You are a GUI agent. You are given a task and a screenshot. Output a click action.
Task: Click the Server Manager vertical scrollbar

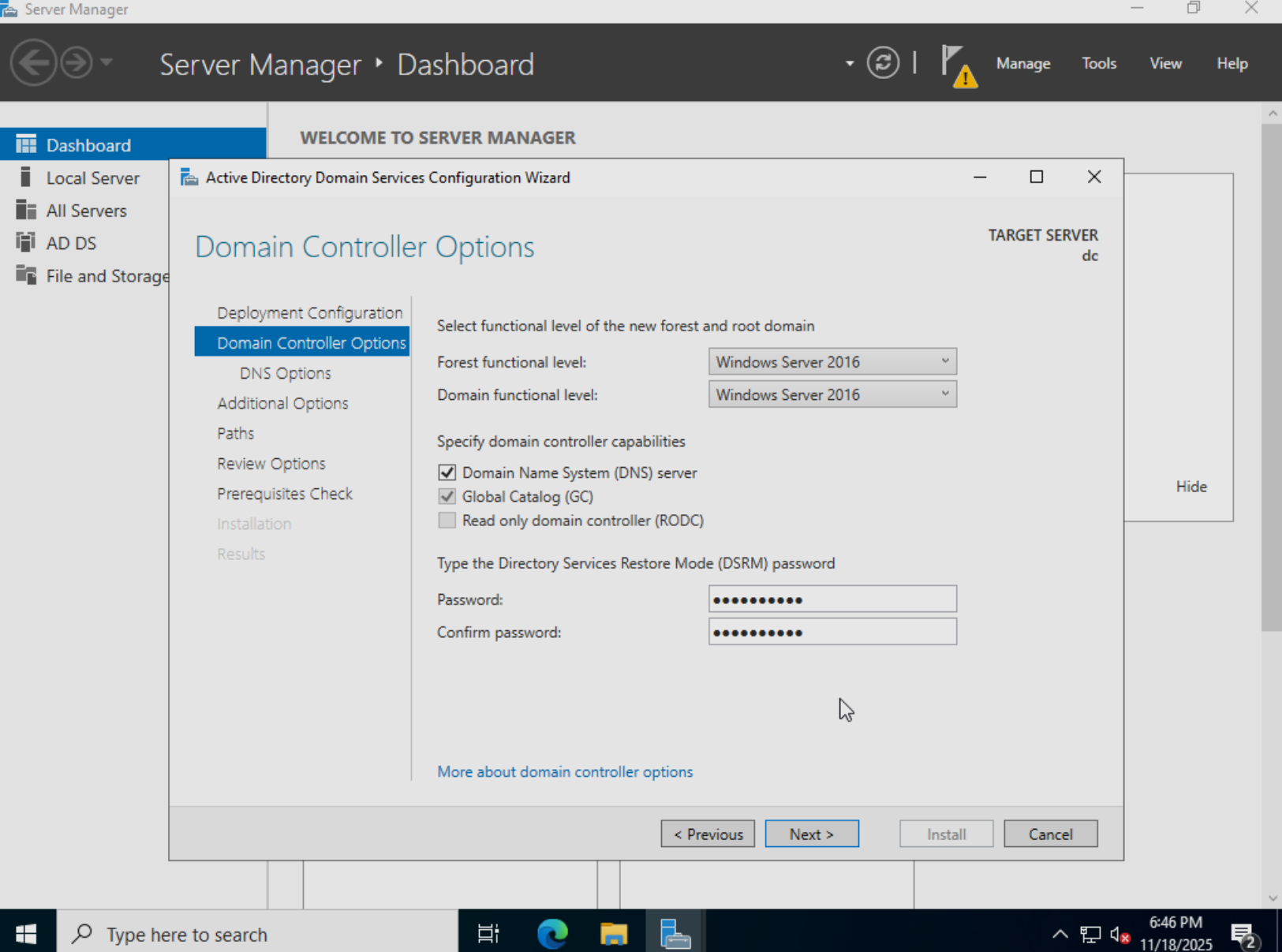(1272, 377)
